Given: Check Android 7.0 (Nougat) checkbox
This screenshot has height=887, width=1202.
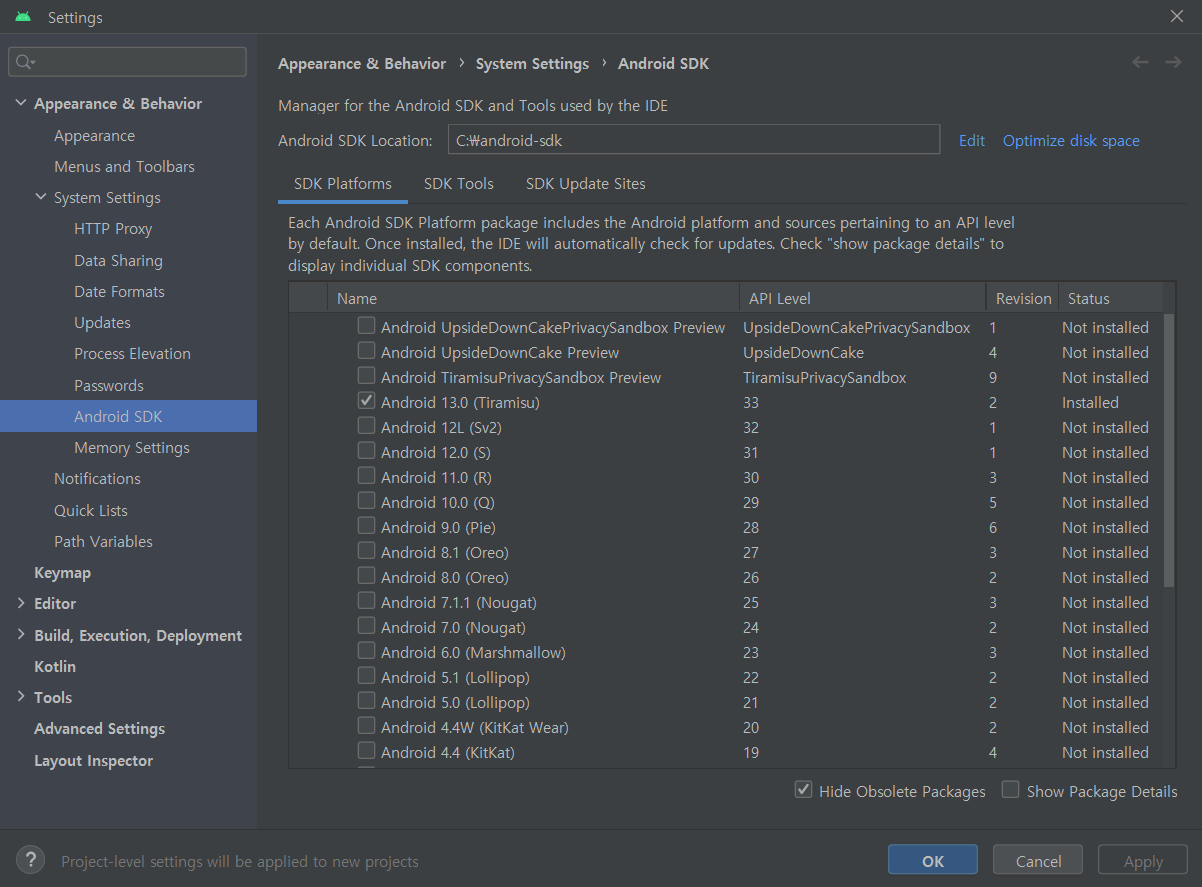Looking at the screenshot, I should pos(367,626).
